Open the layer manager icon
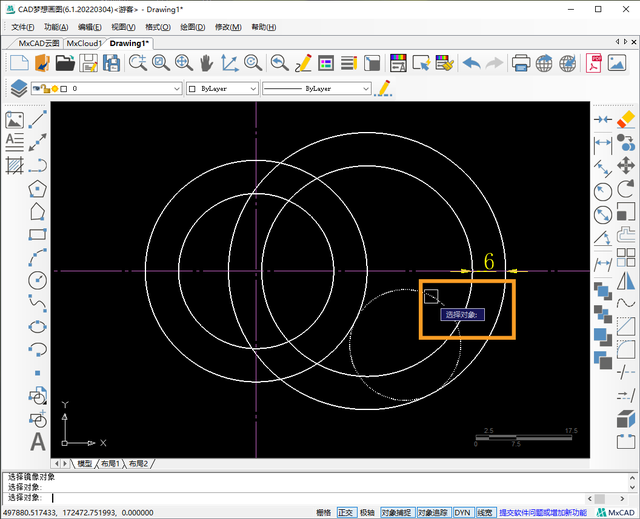The height and width of the screenshot is (519, 640). click(x=18, y=88)
